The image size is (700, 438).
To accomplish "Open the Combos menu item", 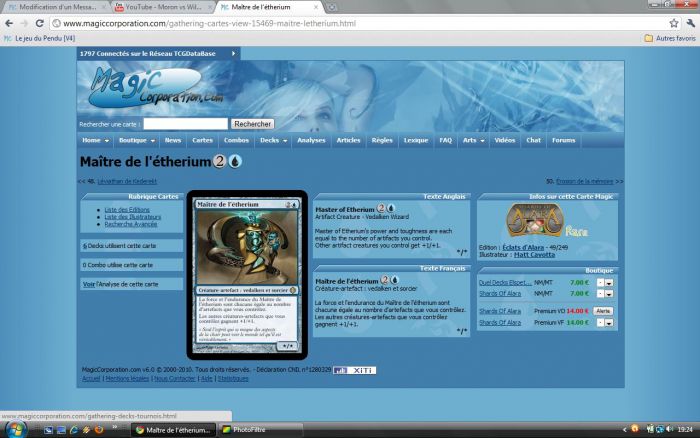I will 236,140.
